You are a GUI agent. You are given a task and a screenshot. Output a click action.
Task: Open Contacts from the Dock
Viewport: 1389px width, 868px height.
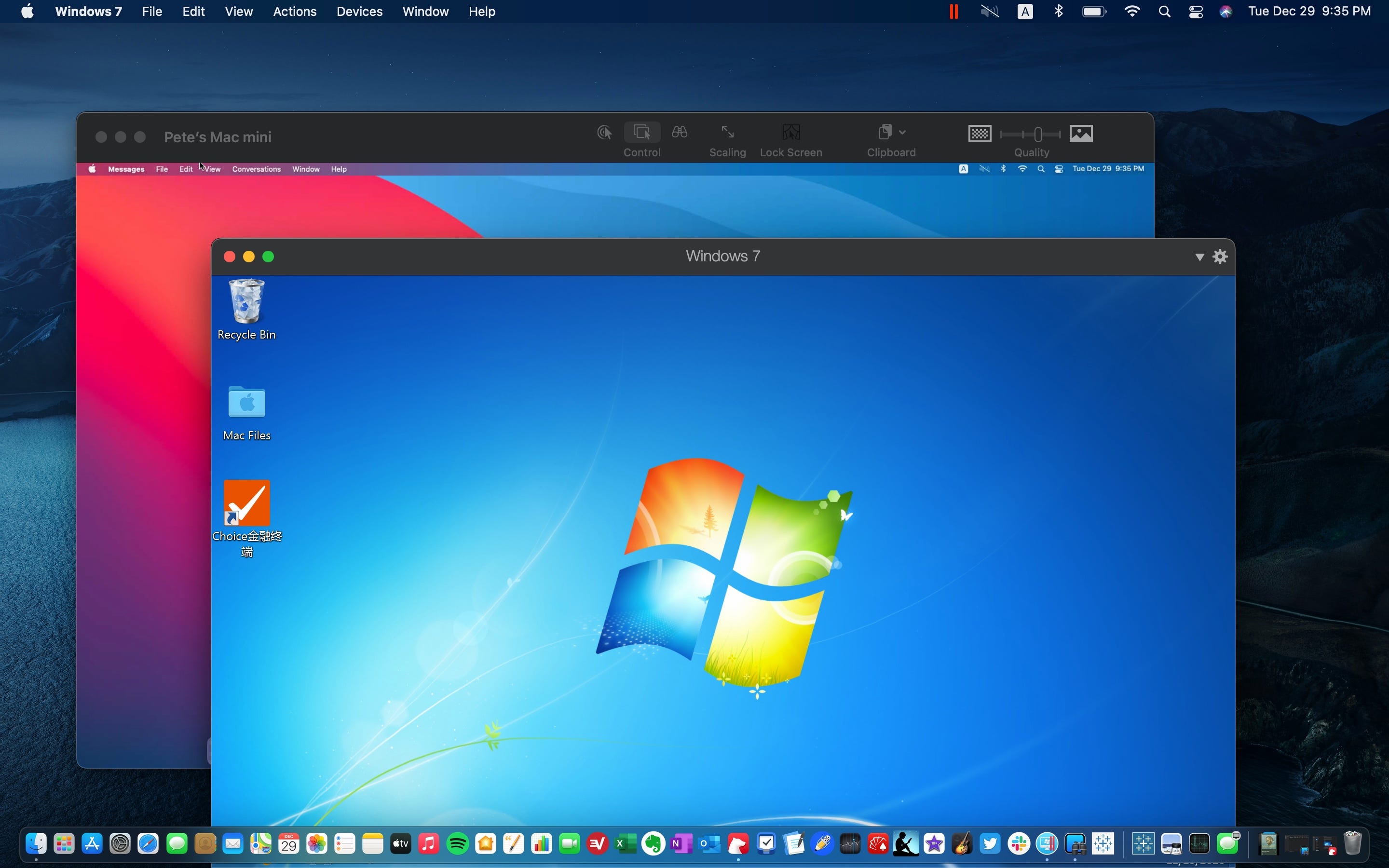pos(205,844)
